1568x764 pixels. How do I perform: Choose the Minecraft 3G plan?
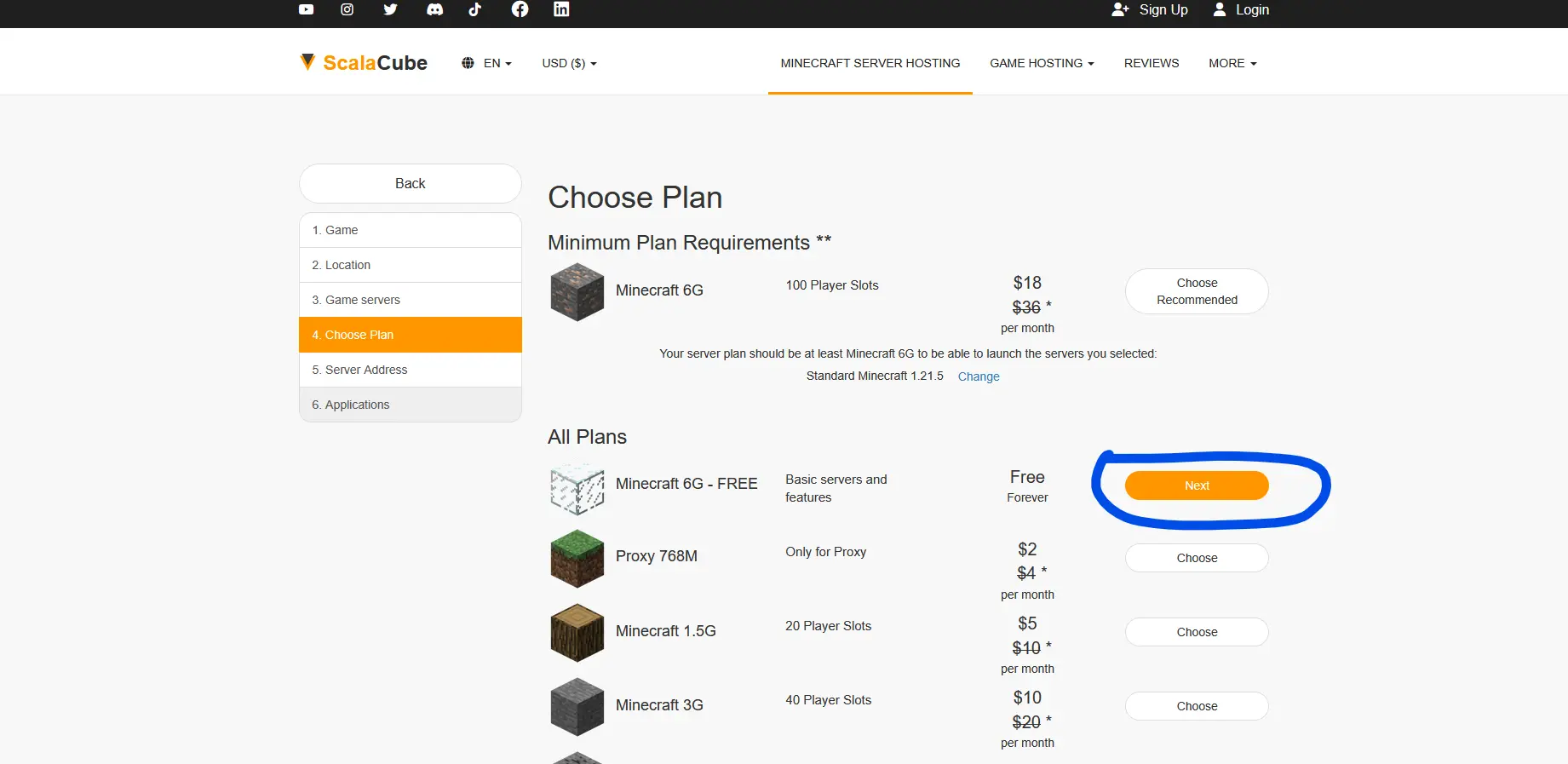coord(1197,706)
